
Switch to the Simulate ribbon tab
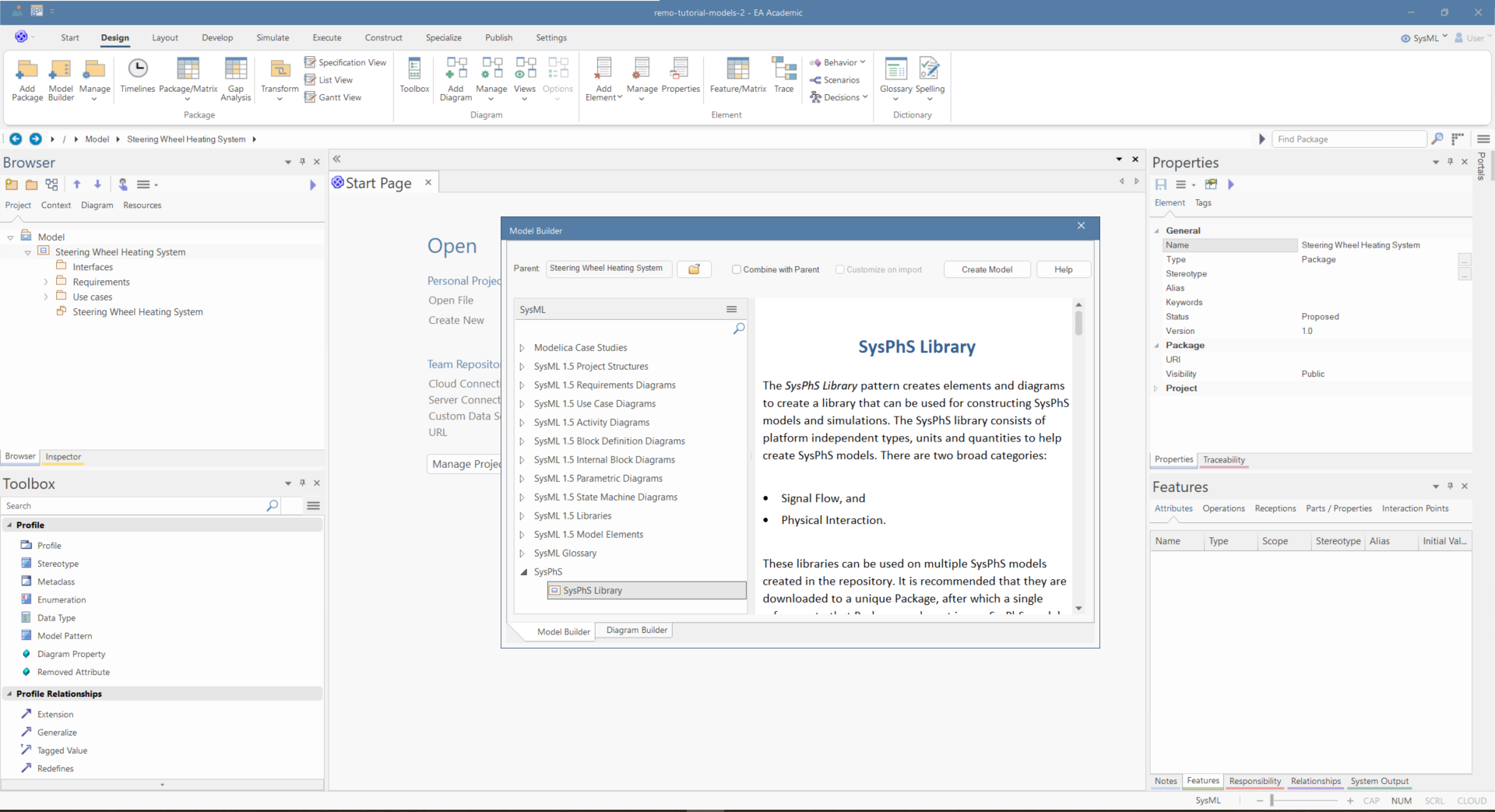click(x=273, y=37)
